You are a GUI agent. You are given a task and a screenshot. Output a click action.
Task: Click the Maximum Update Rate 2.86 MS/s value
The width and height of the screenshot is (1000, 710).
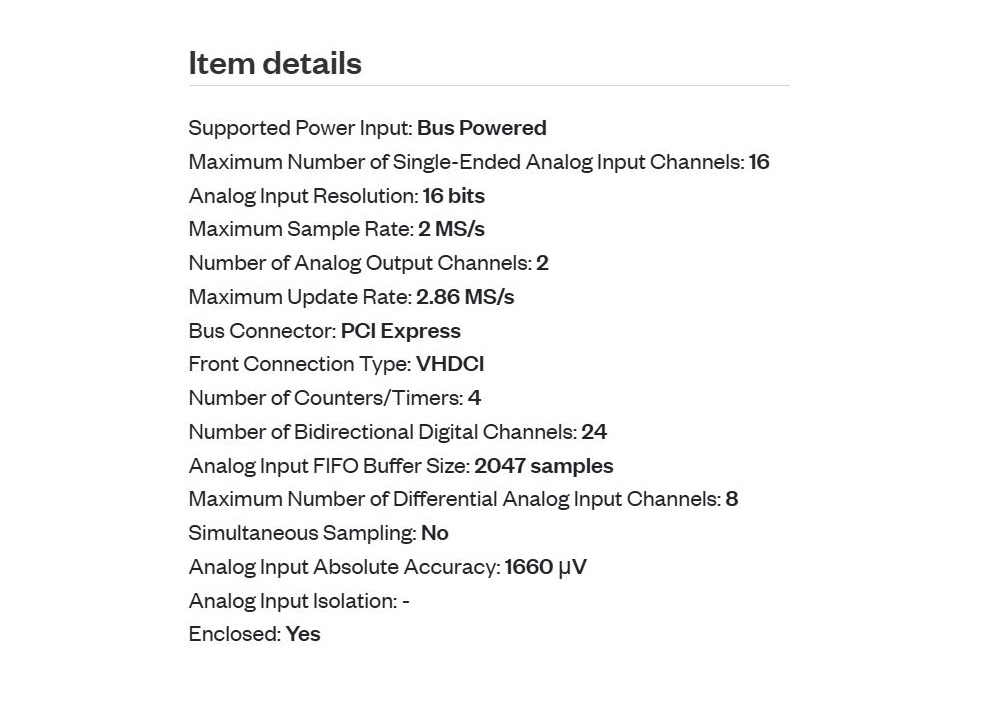click(465, 297)
